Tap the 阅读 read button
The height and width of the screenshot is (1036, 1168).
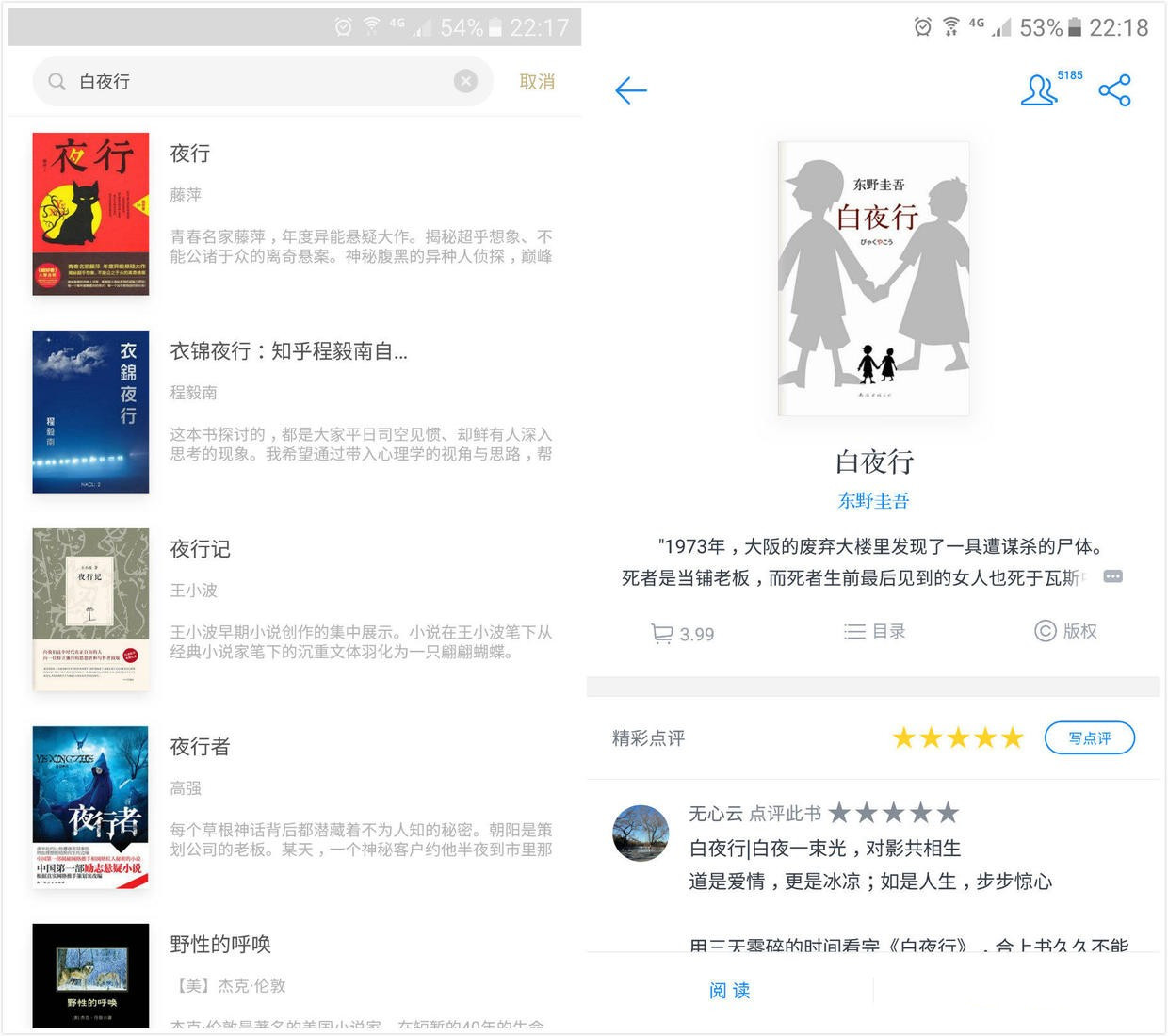730,991
